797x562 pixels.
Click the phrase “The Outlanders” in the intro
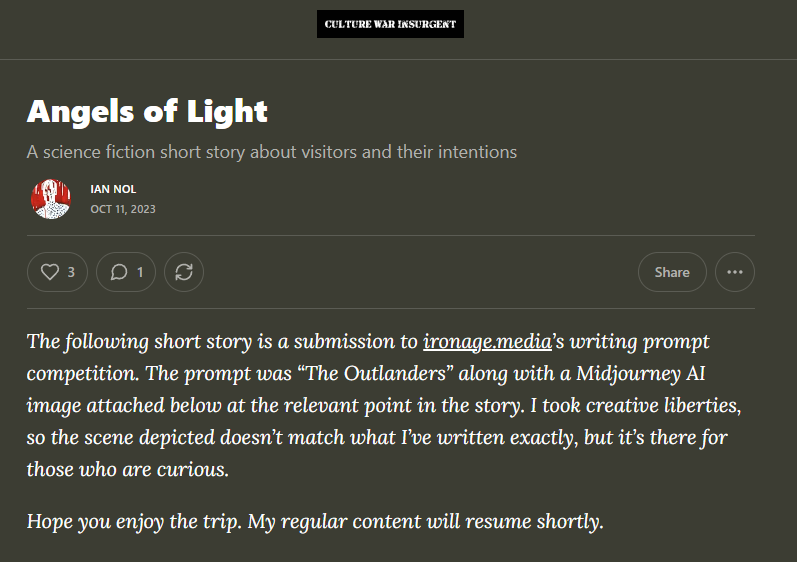(375, 373)
